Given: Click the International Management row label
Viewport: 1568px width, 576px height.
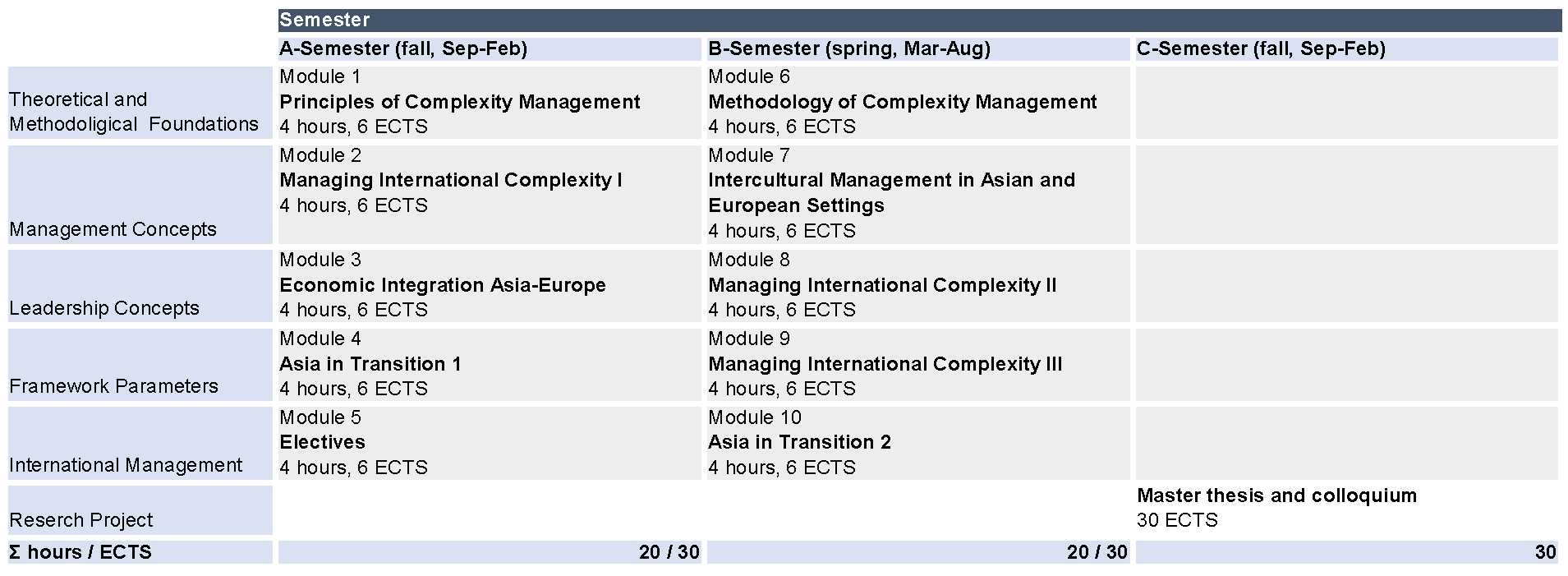Looking at the screenshot, I should tap(140, 444).
